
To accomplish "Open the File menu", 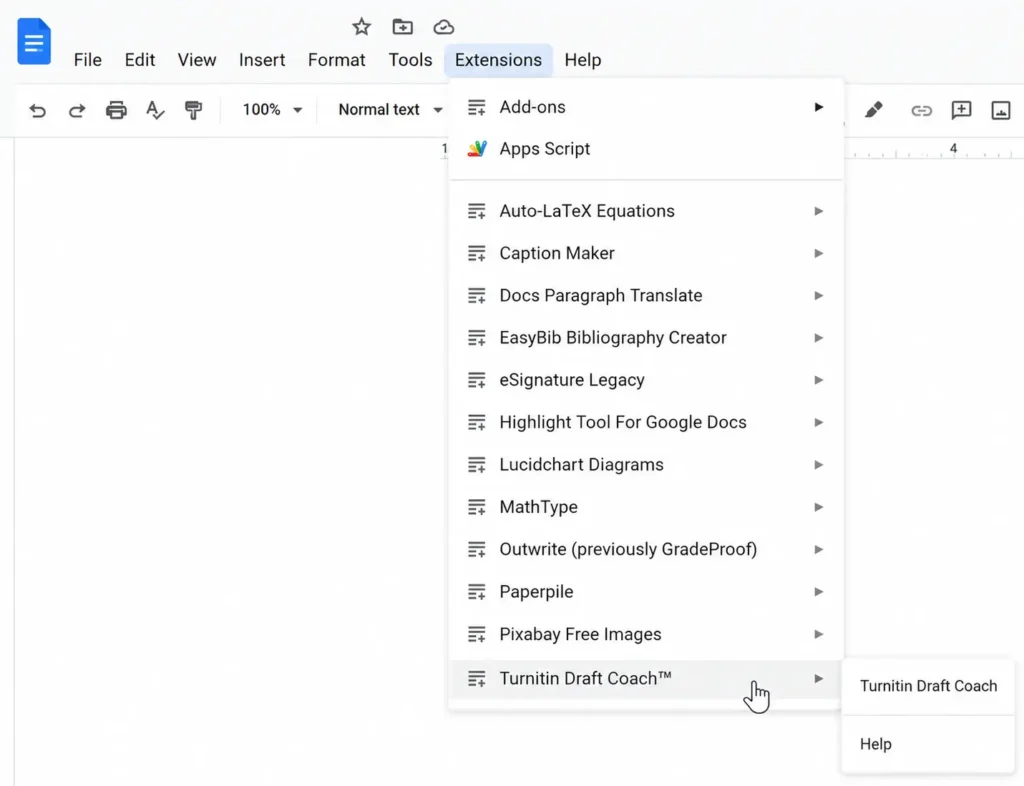I will click(88, 60).
